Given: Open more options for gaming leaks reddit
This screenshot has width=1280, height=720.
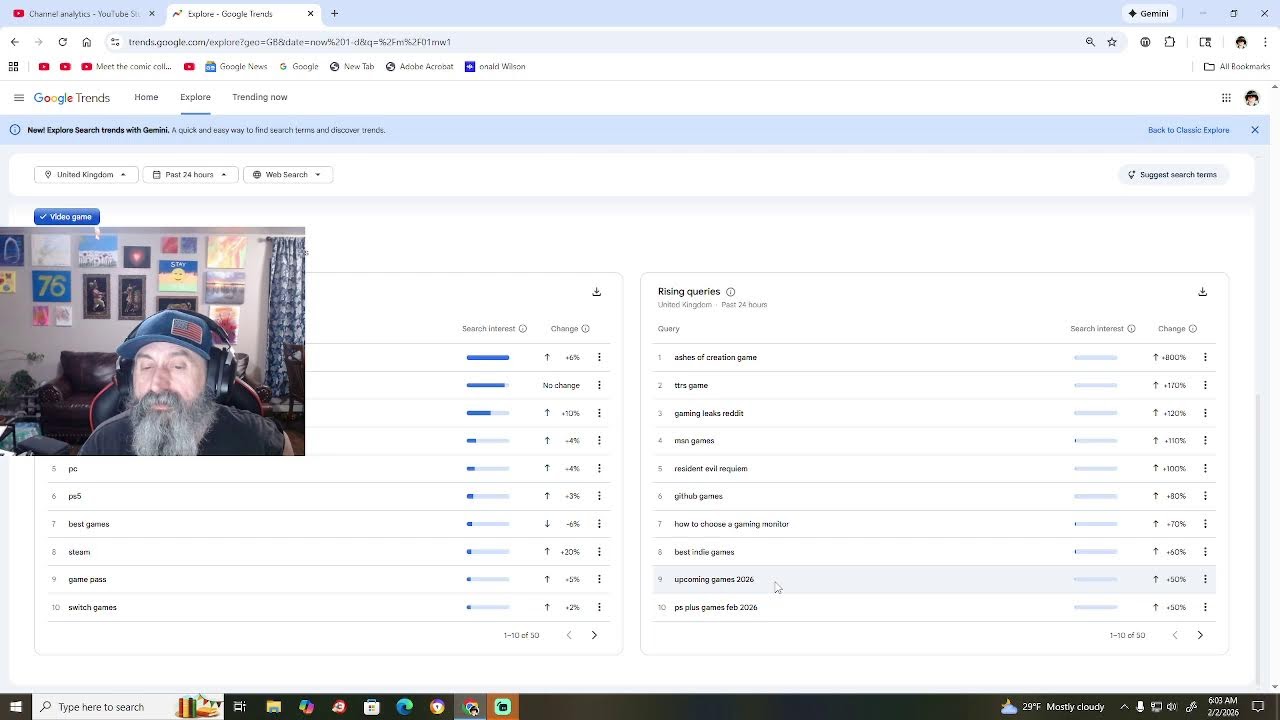Looking at the screenshot, I should [x=1205, y=413].
